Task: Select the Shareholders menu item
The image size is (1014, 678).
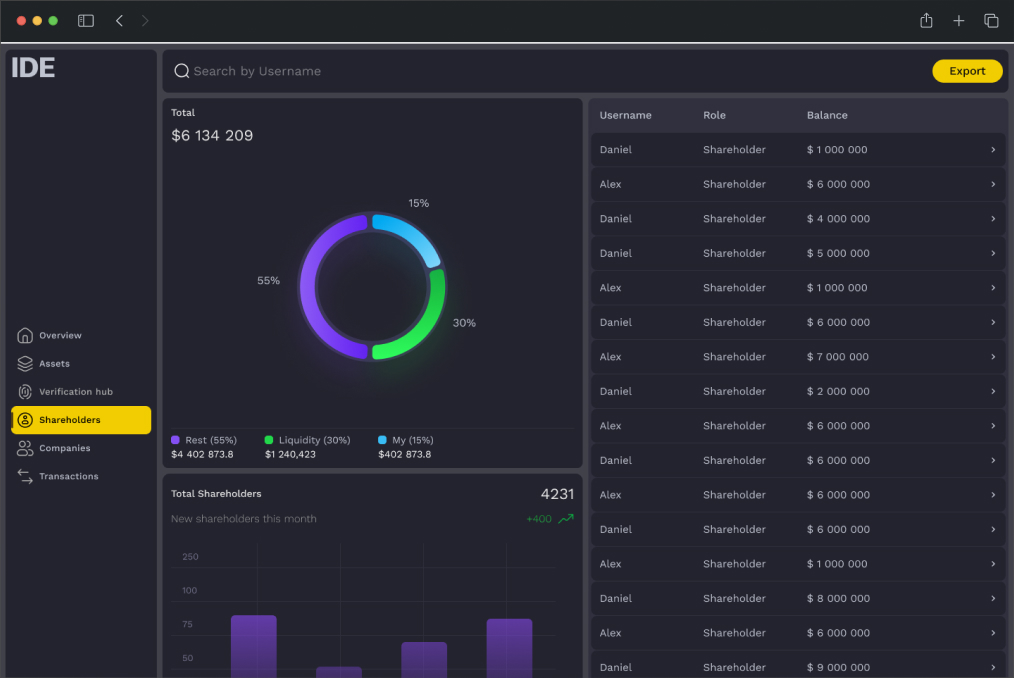Action: [81, 420]
